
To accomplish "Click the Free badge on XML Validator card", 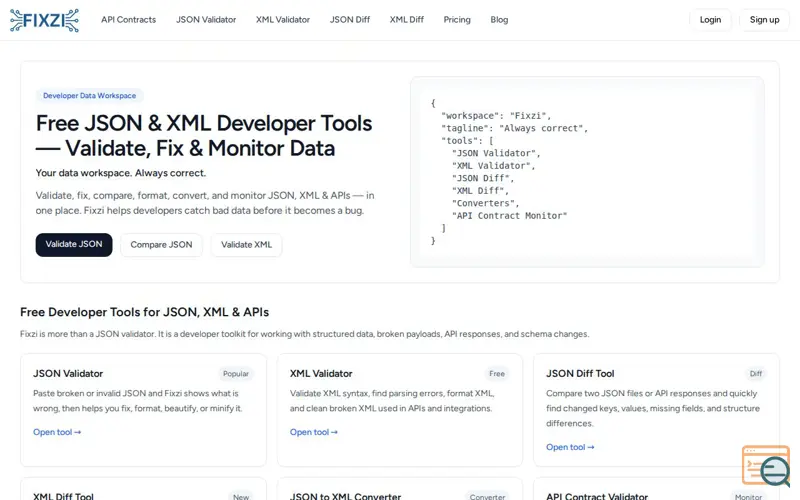I will (x=497, y=374).
